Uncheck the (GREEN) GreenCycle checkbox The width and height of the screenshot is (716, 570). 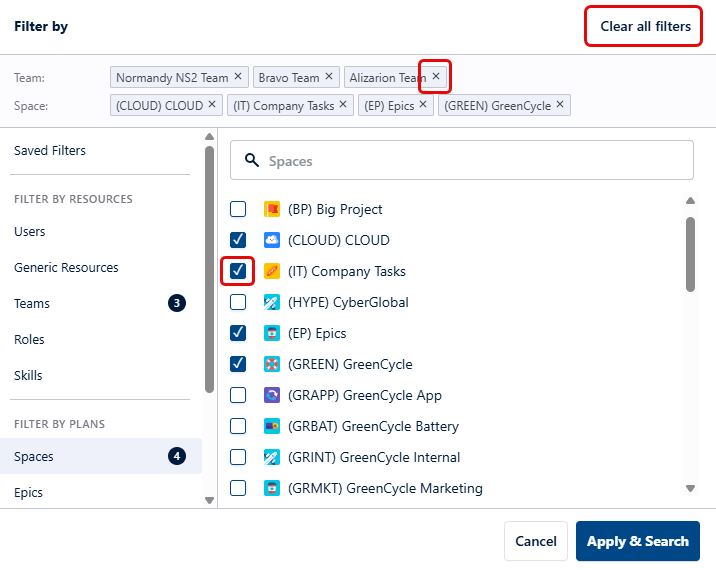click(x=238, y=364)
